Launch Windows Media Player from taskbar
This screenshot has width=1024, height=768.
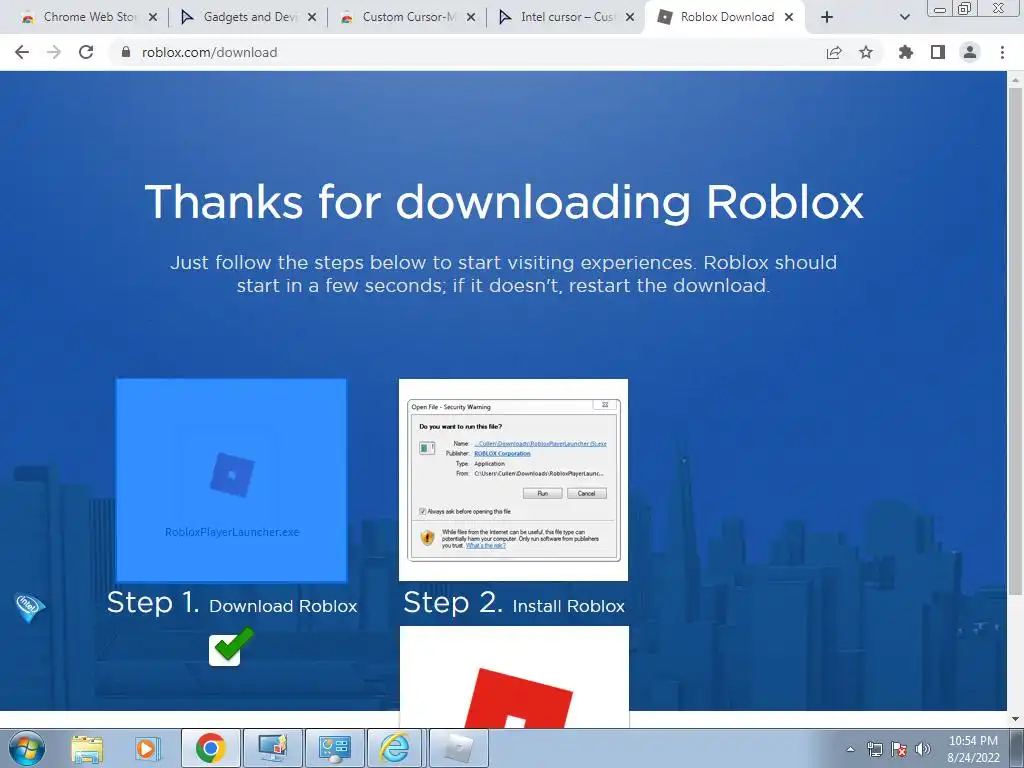[148, 748]
